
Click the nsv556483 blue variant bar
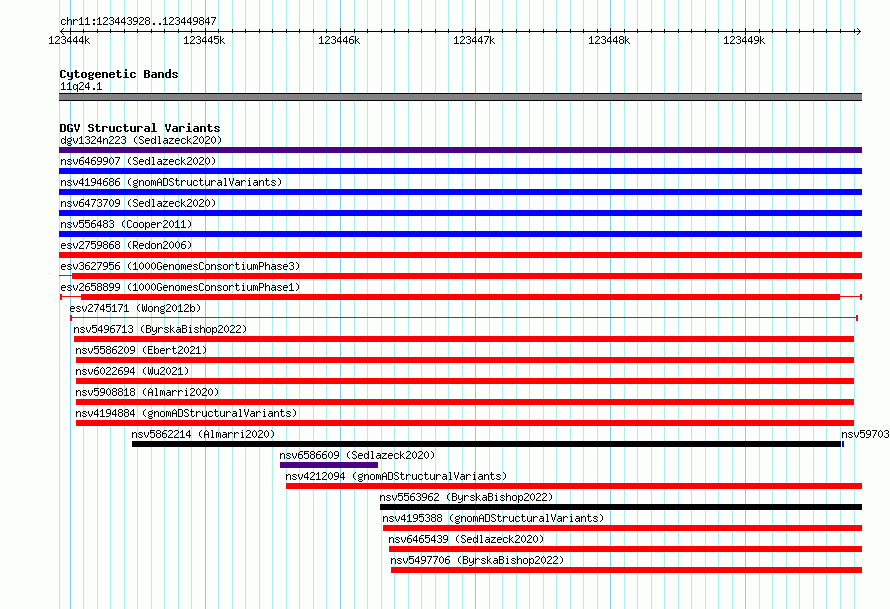point(460,234)
